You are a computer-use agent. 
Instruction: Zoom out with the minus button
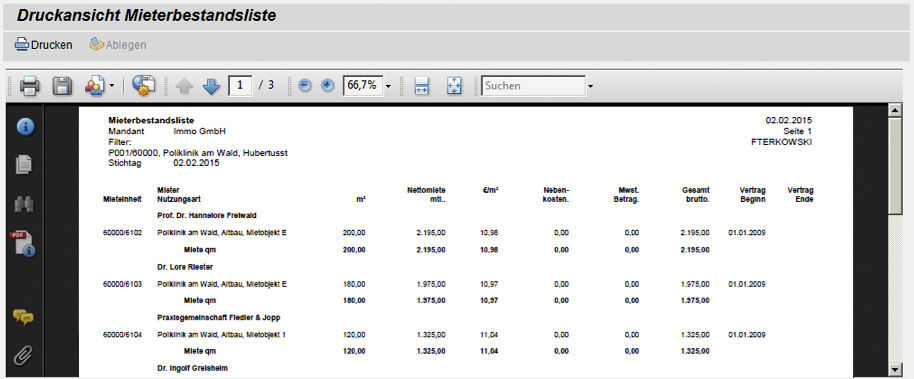[x=304, y=86]
